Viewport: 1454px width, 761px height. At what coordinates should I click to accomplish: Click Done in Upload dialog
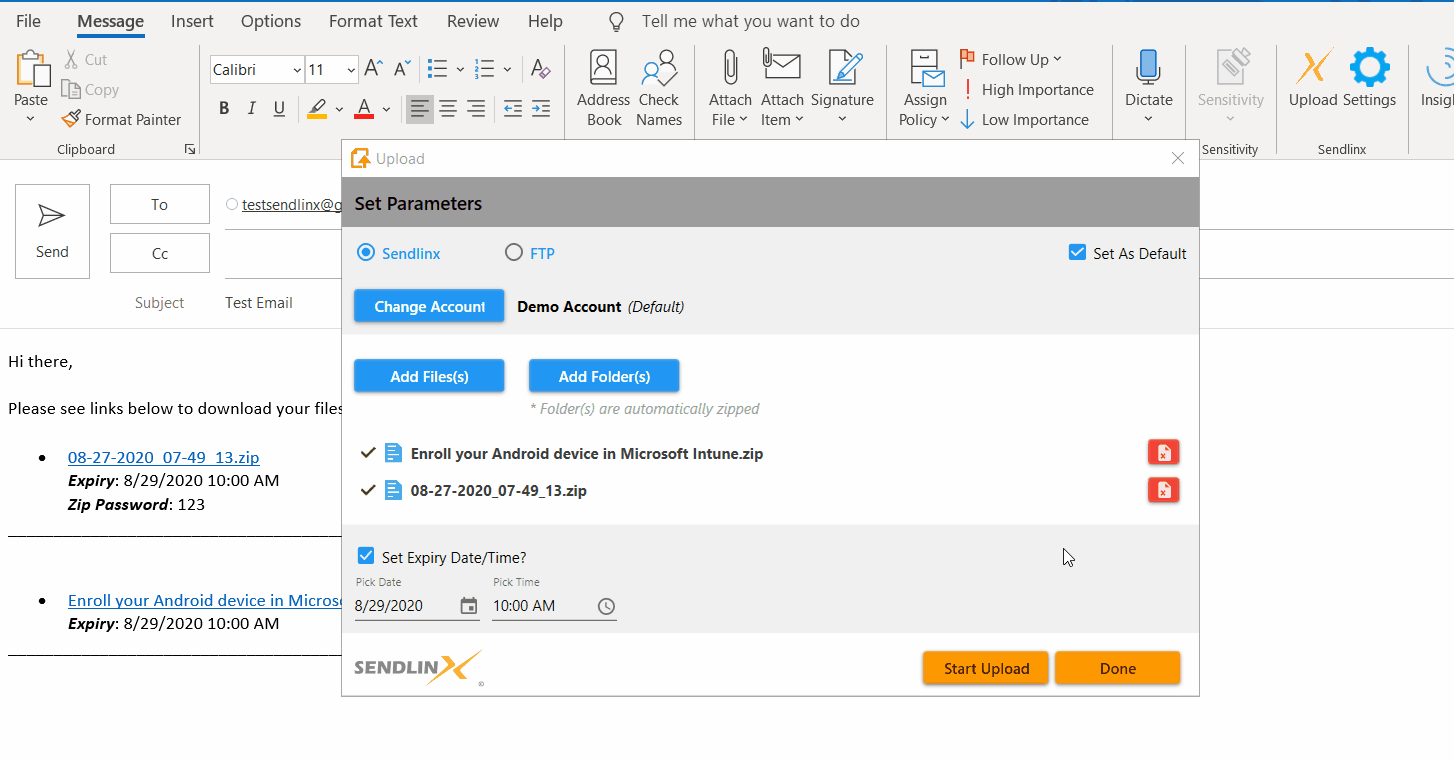pos(1118,668)
